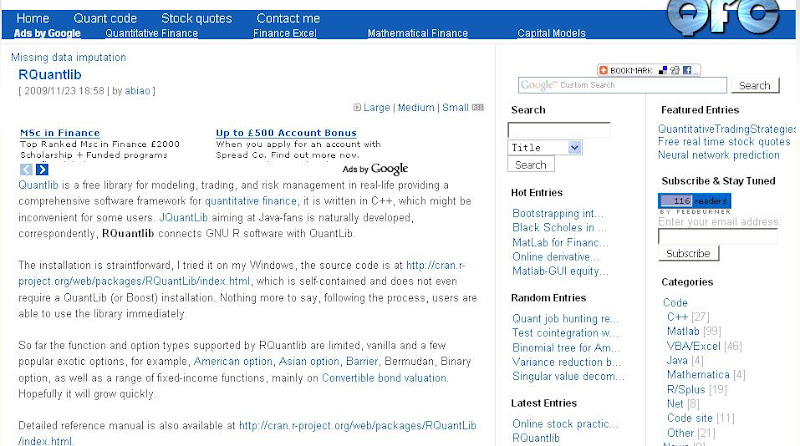Click the Facebook share icon in bookmark bar
The height and width of the screenshot is (446, 800).
tap(687, 70)
